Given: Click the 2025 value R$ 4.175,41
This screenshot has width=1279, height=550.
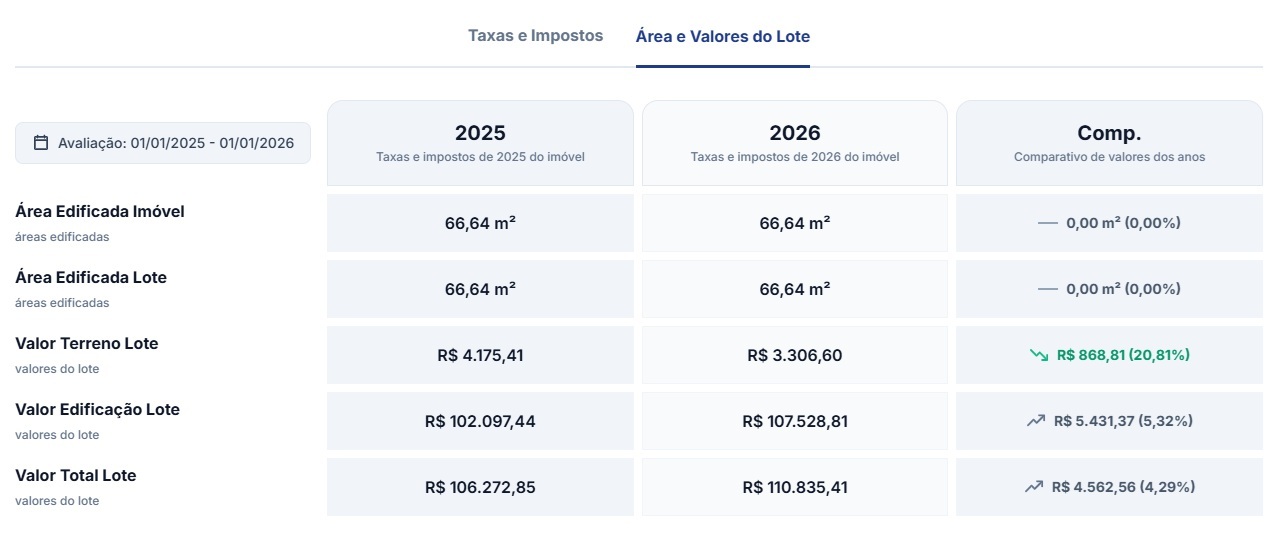Looking at the screenshot, I should [x=480, y=355].
